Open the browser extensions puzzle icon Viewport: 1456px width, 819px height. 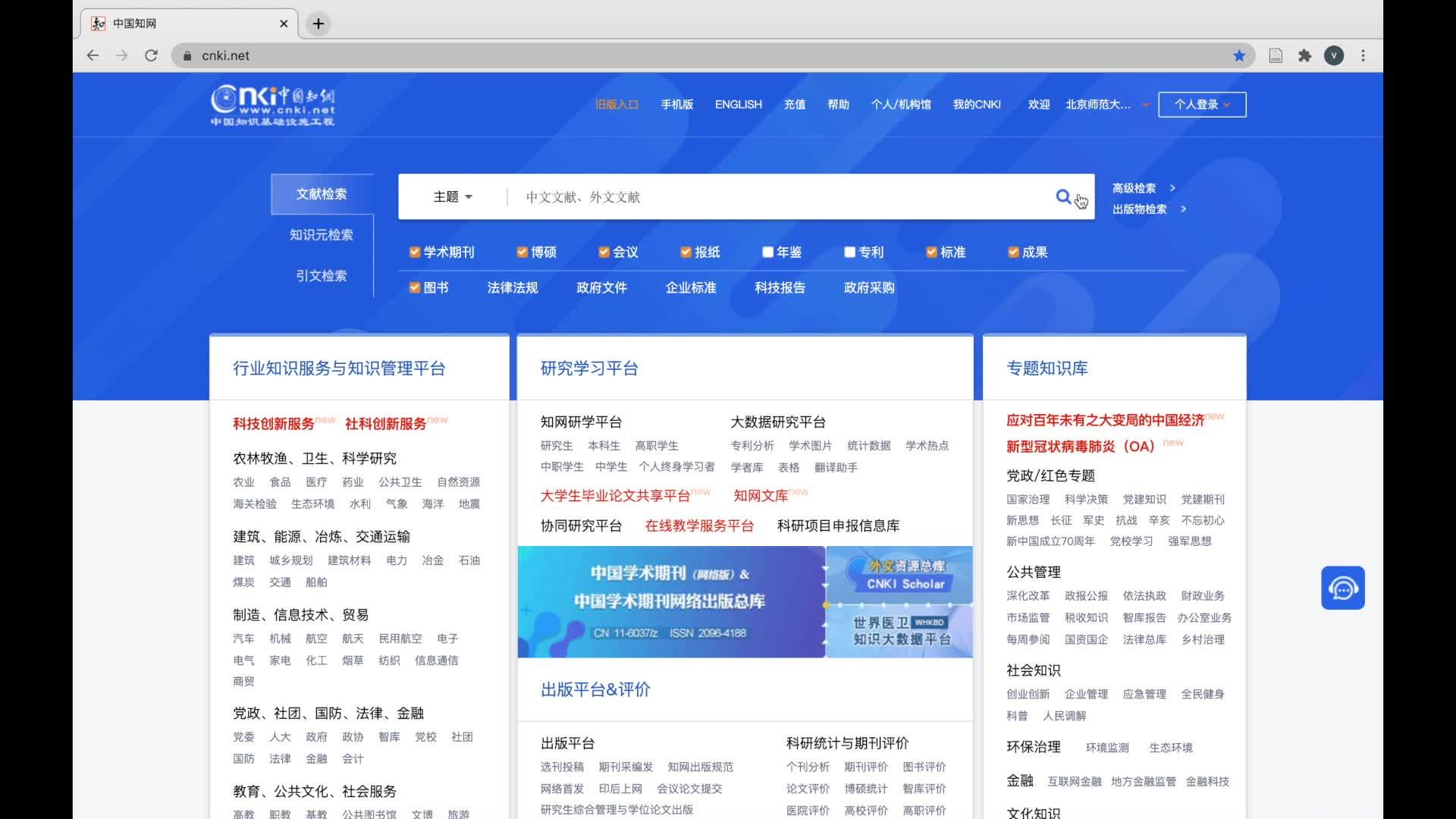pyautogui.click(x=1304, y=55)
